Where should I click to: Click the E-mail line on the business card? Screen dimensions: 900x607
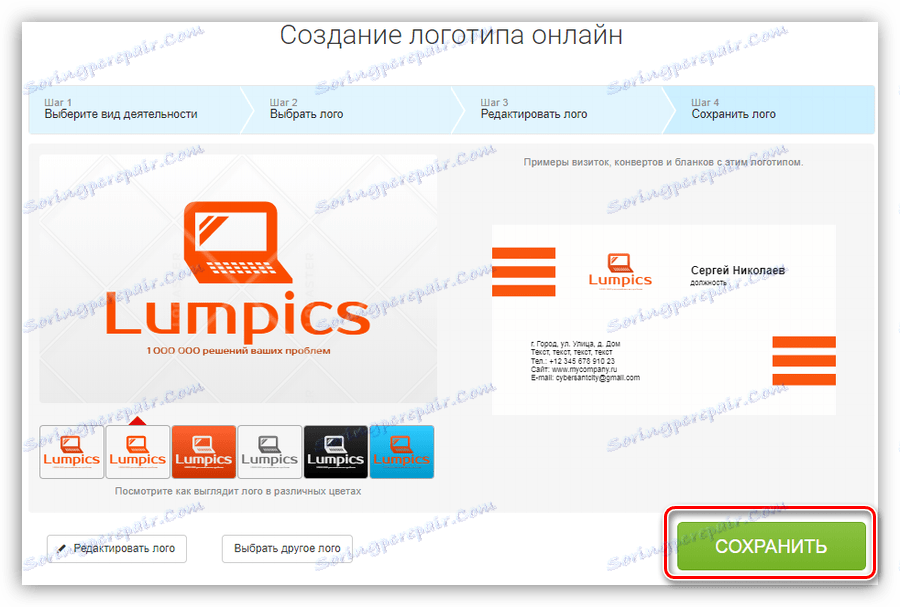tap(585, 378)
